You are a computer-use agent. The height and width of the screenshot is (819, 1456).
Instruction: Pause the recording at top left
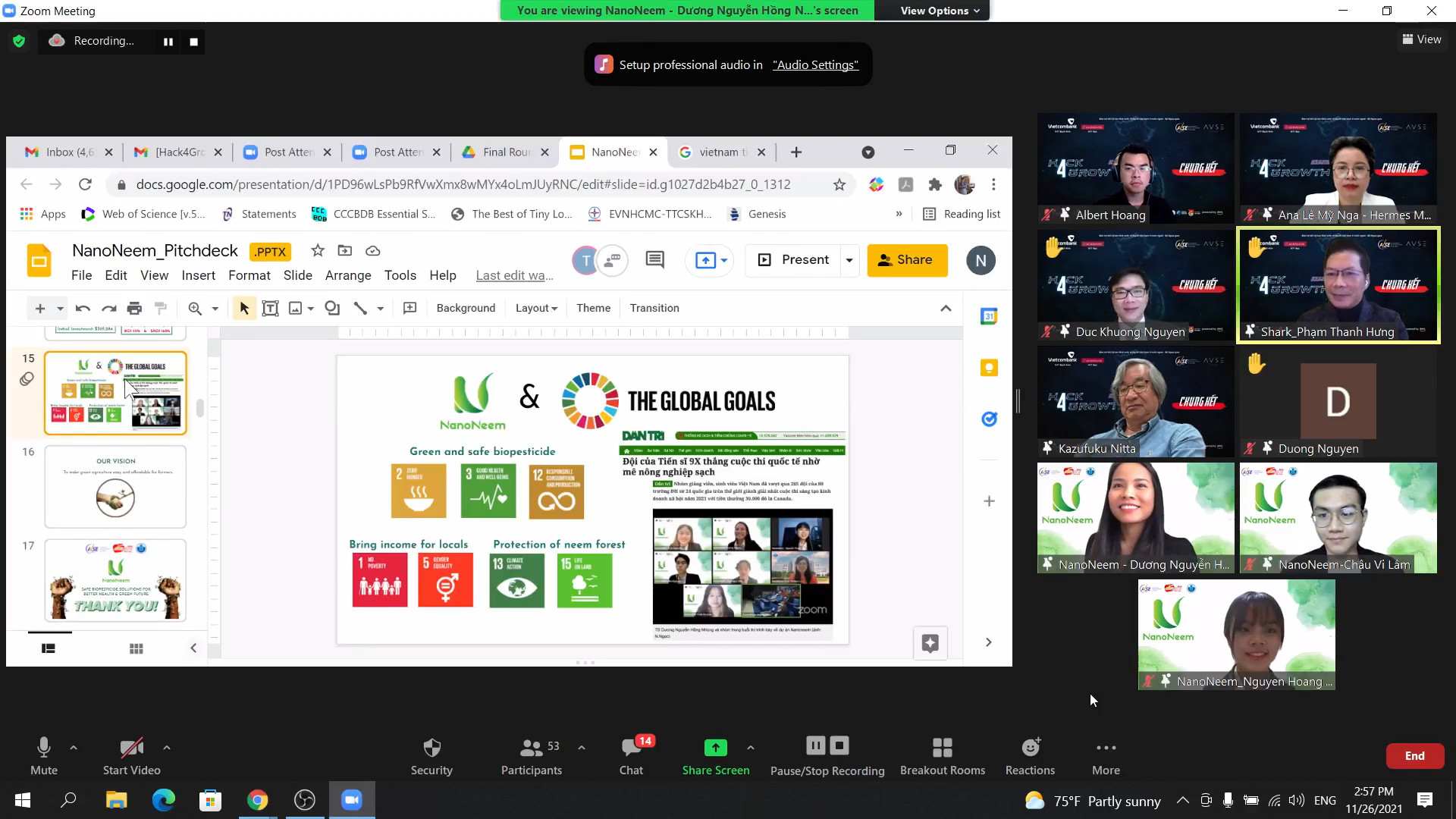pyautogui.click(x=168, y=42)
